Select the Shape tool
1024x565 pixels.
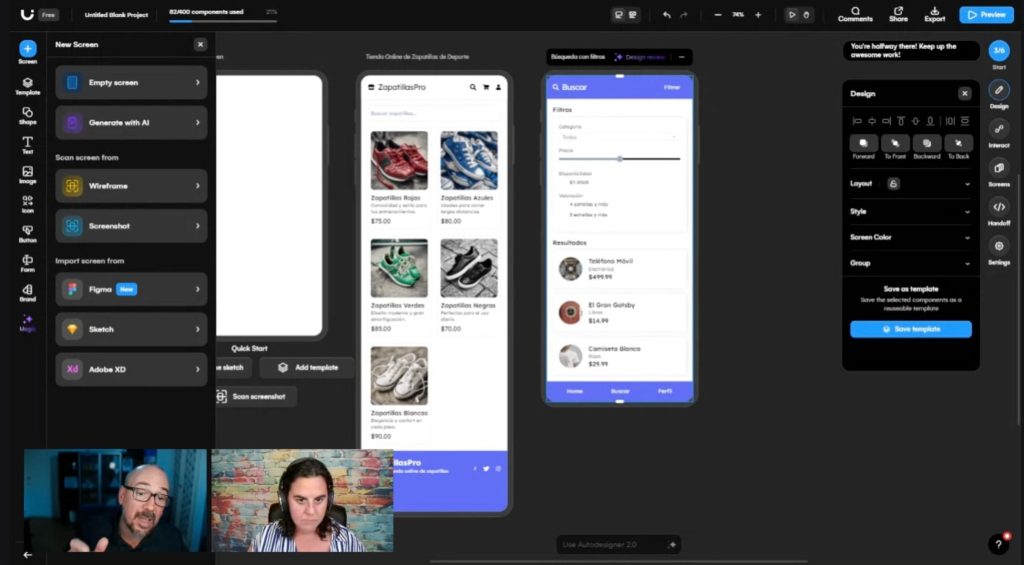coord(27,116)
